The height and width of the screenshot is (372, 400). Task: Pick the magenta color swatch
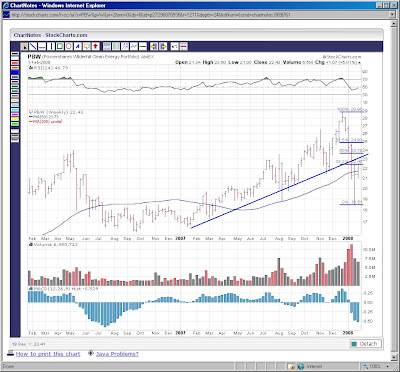coord(15,115)
